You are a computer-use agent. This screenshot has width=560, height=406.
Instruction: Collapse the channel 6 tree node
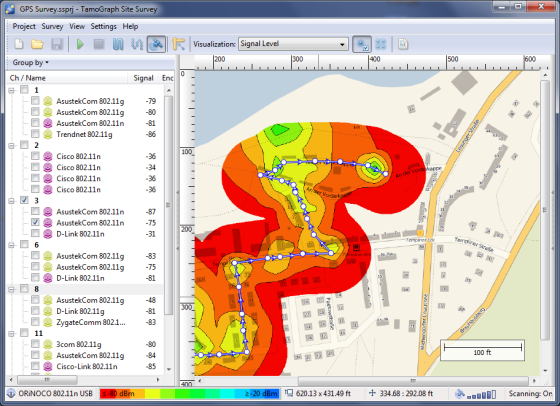11,245
